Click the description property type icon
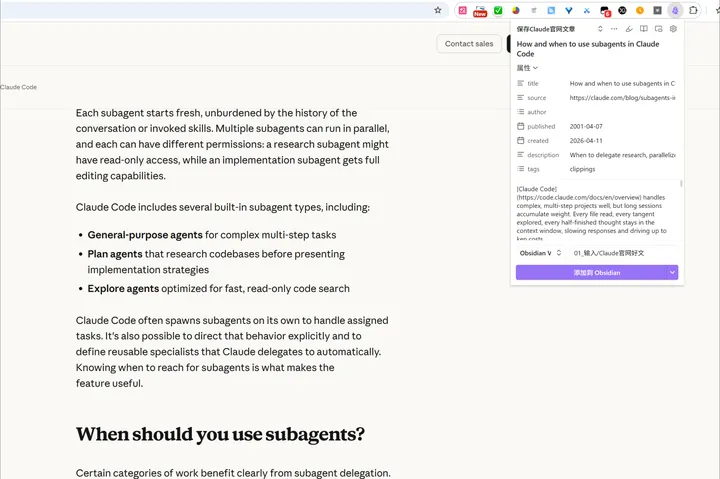Image resolution: width=720 pixels, height=479 pixels. coord(520,155)
